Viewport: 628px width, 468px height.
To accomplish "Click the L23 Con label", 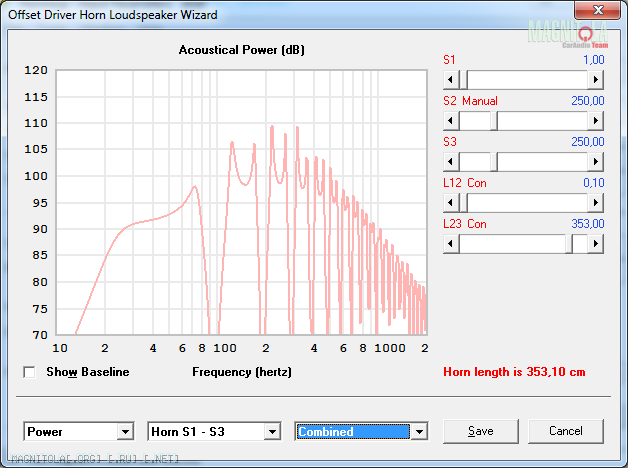I will [x=465, y=224].
